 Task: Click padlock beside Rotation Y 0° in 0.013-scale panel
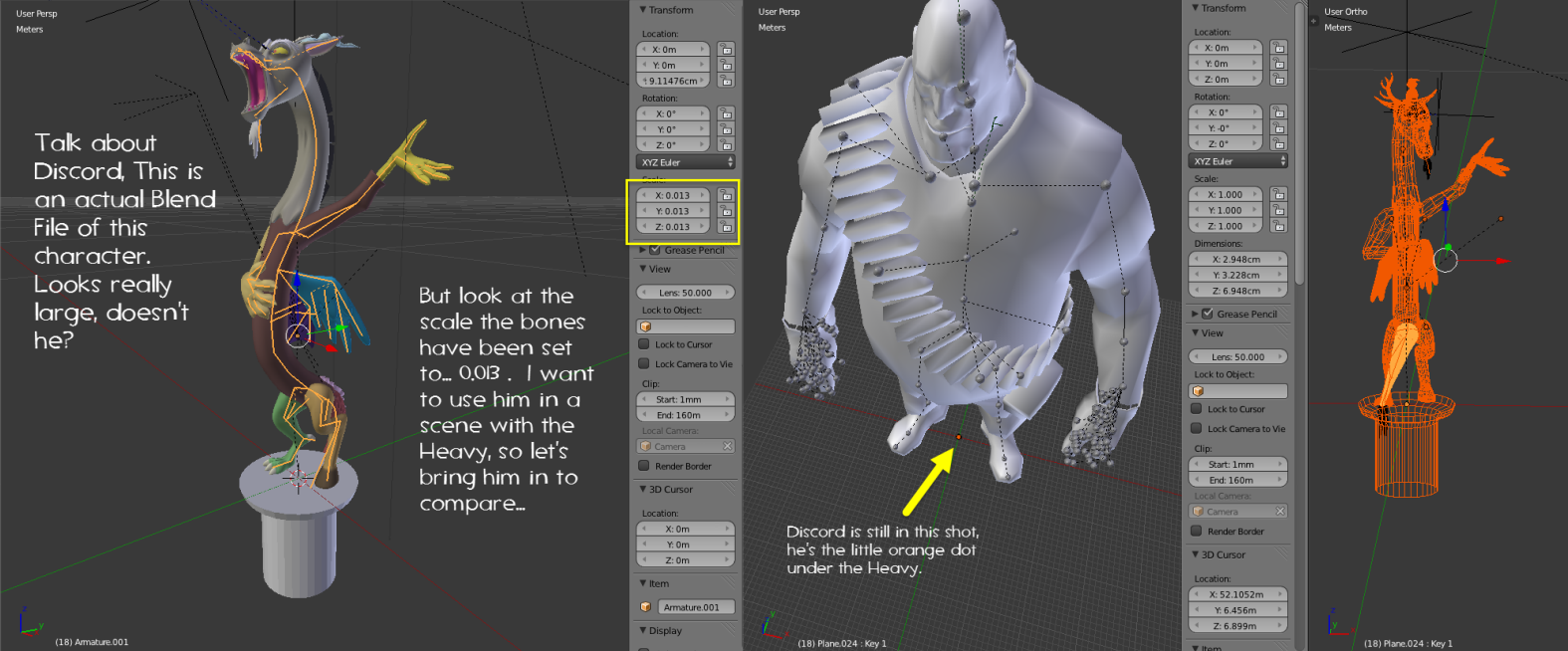[727, 129]
